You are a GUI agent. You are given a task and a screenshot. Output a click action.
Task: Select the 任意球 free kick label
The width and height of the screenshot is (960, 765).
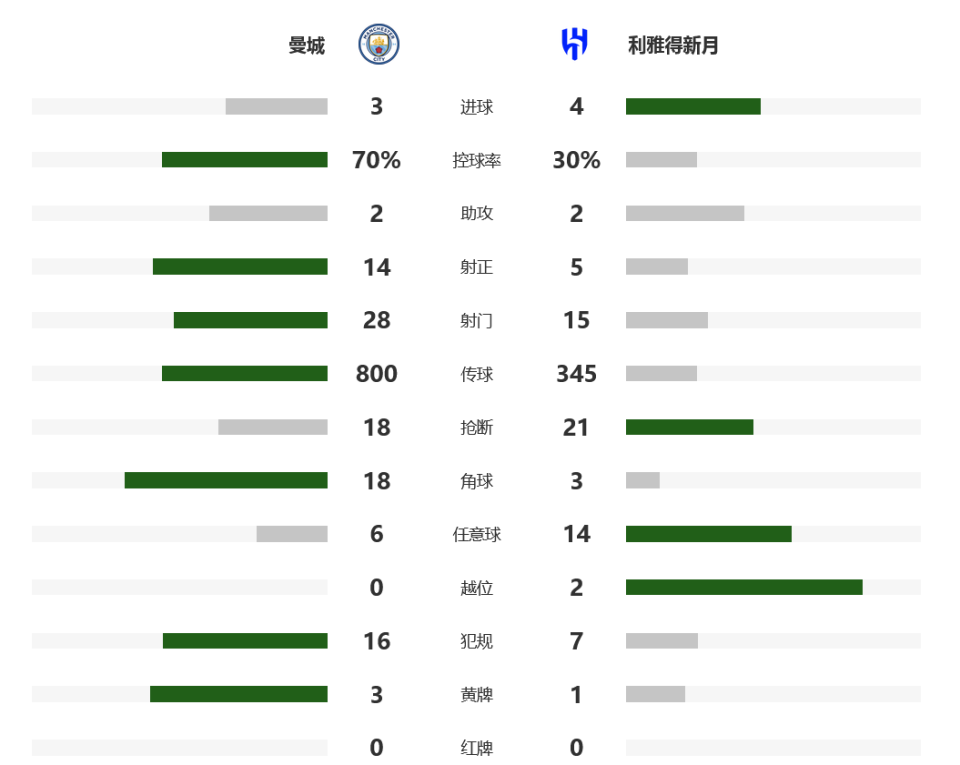click(476, 534)
